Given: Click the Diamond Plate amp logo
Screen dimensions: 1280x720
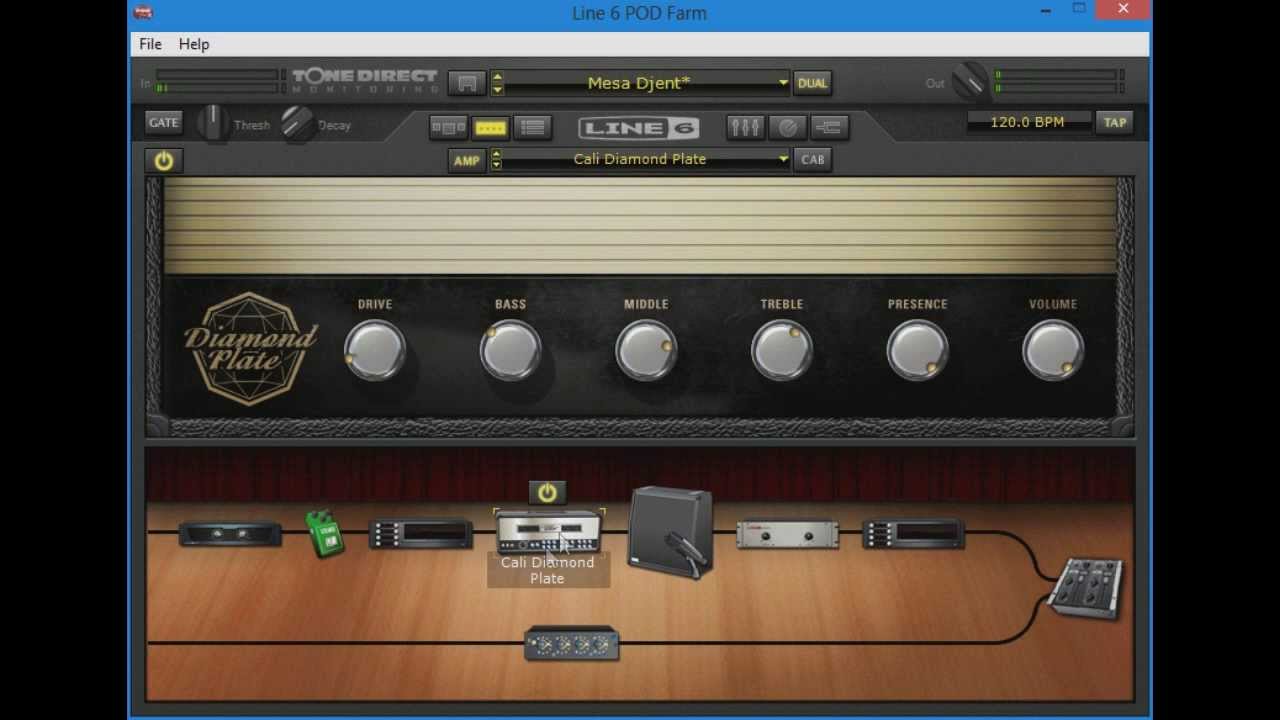Looking at the screenshot, I should coord(250,348).
